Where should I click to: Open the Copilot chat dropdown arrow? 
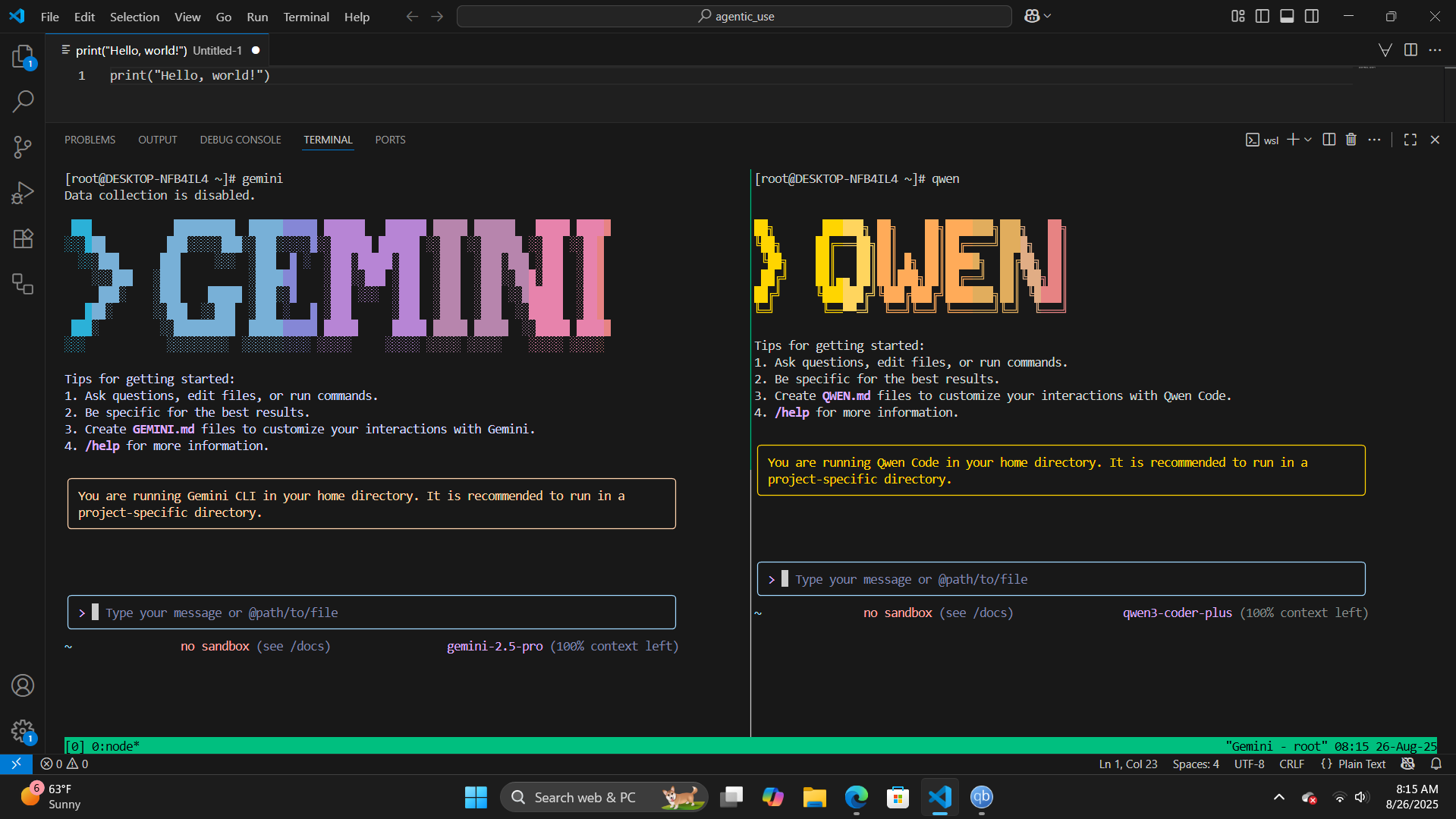point(1049,16)
